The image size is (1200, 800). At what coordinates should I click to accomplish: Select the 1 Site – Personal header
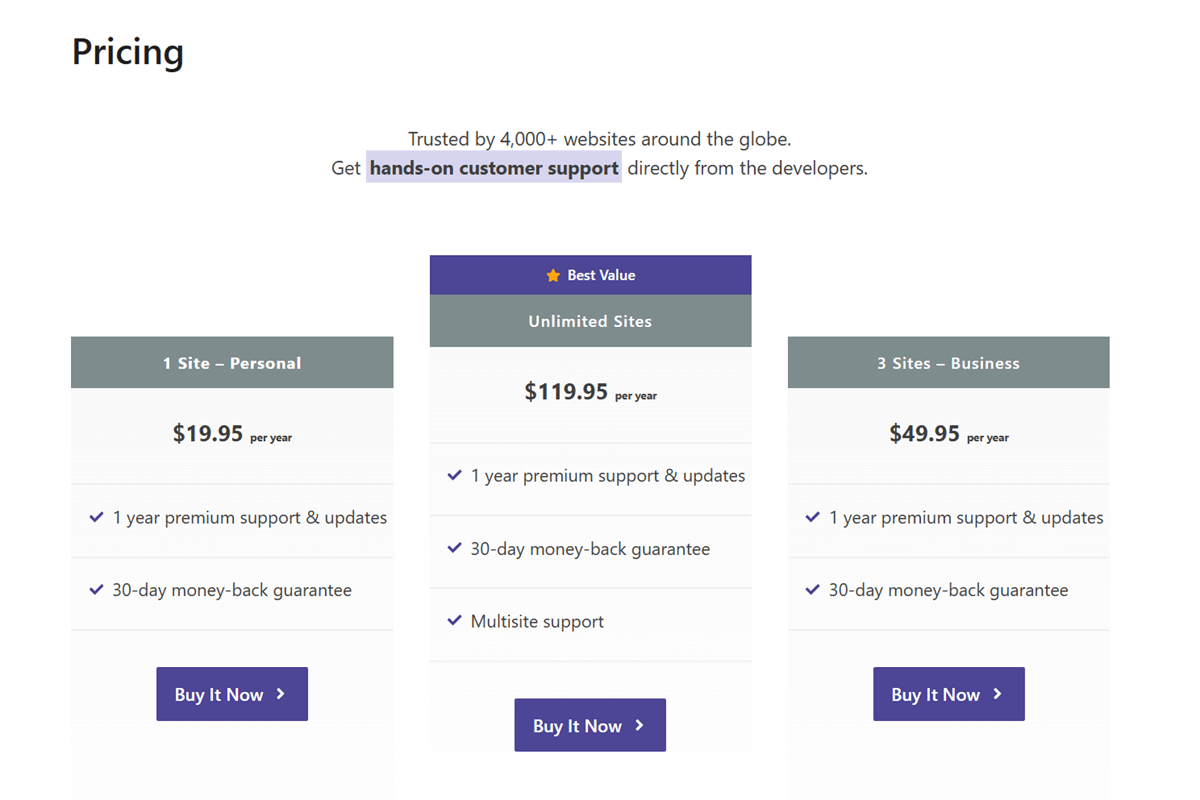tap(231, 362)
